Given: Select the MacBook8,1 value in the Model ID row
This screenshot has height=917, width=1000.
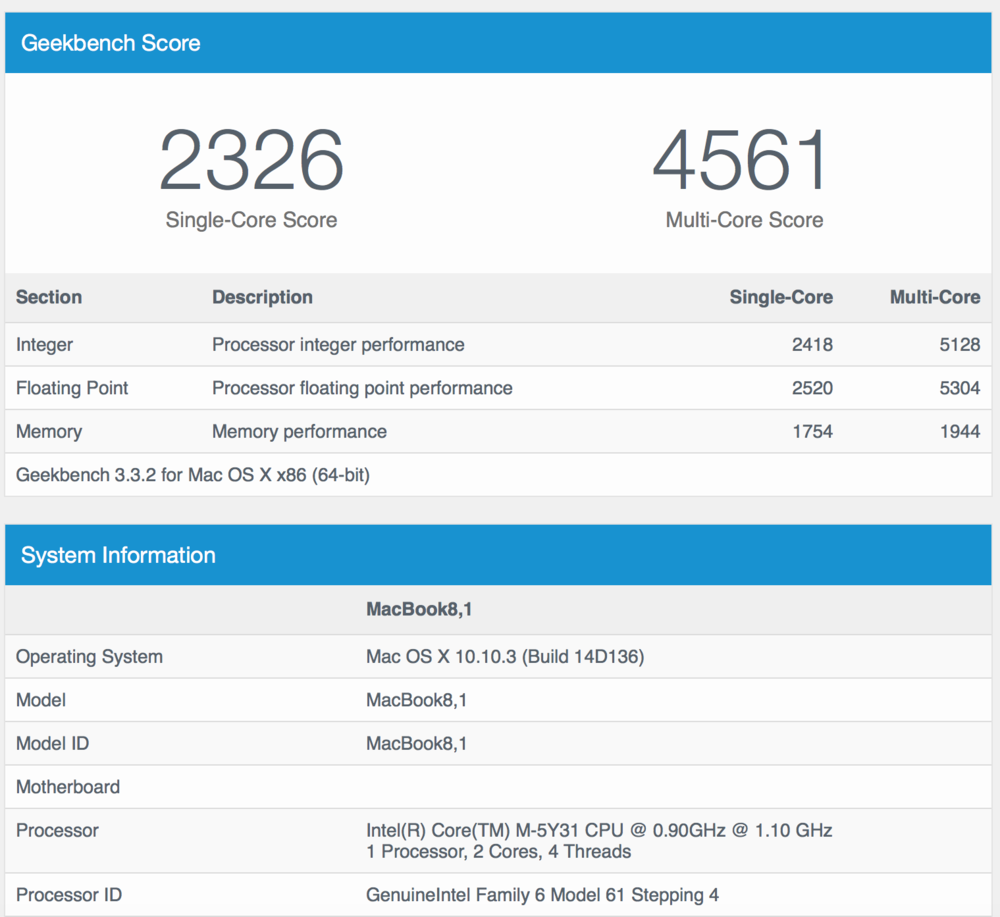Looking at the screenshot, I should click(416, 744).
